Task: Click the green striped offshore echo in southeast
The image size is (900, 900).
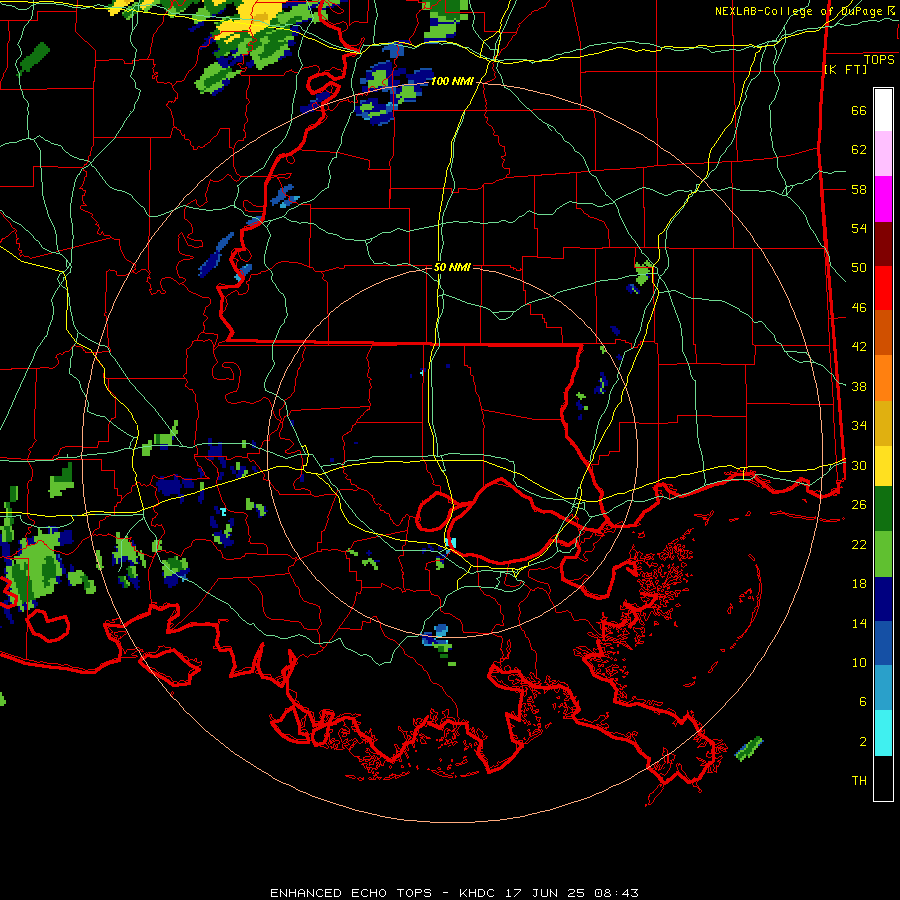Action: [x=749, y=748]
